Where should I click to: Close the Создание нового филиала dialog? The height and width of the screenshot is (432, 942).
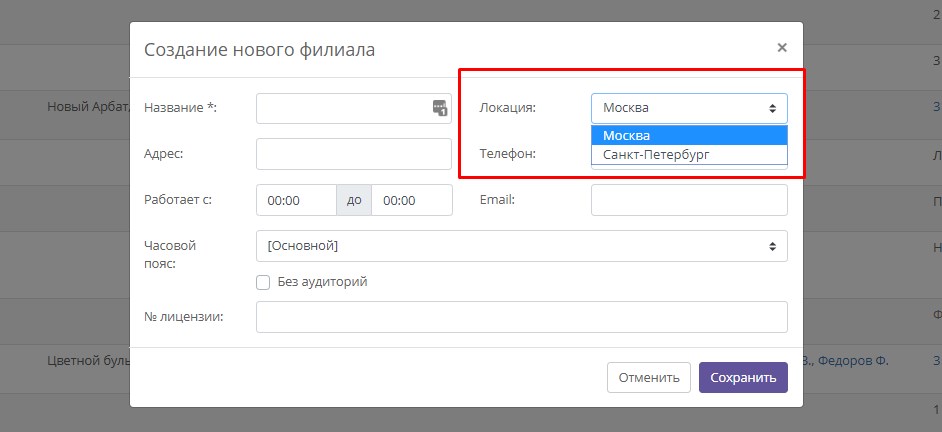tap(782, 47)
